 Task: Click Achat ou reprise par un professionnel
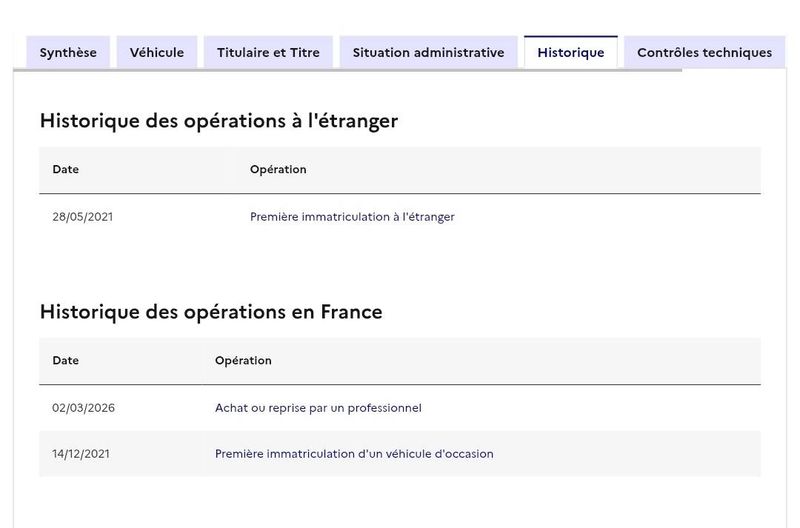click(x=318, y=408)
